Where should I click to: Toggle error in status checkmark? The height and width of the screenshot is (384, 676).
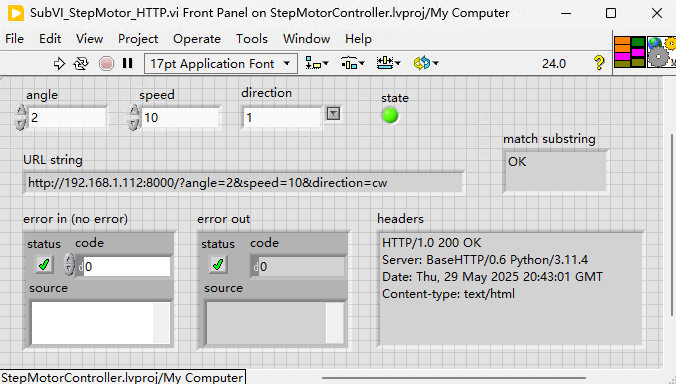click(x=44, y=264)
